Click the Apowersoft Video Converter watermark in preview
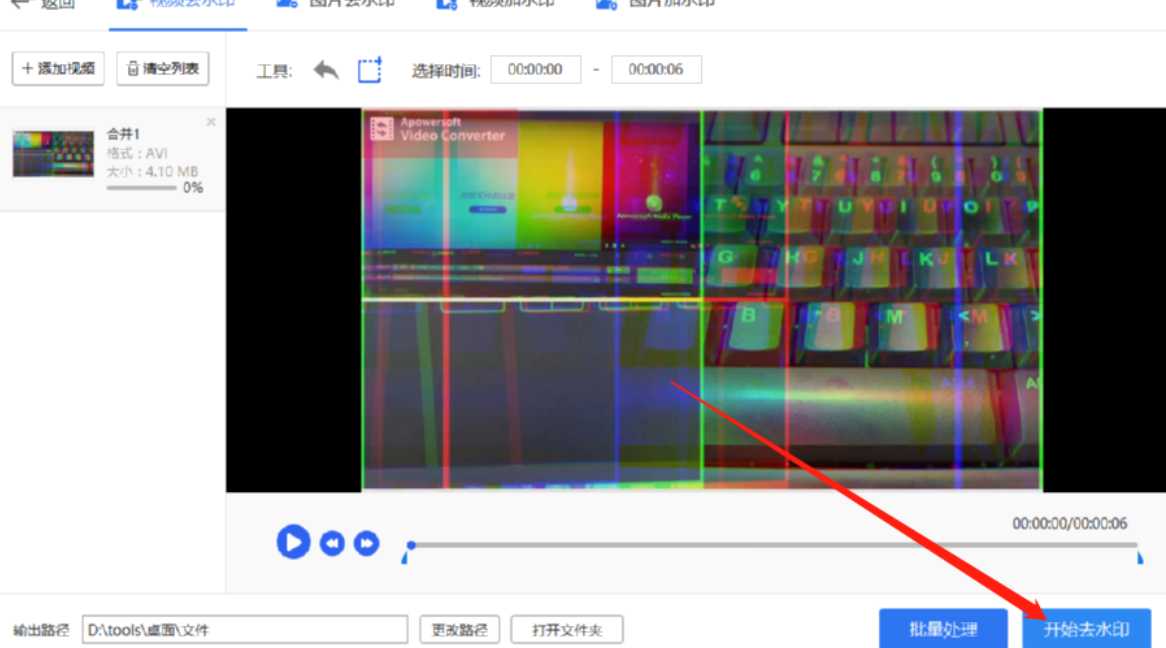1166x648 pixels. click(439, 129)
